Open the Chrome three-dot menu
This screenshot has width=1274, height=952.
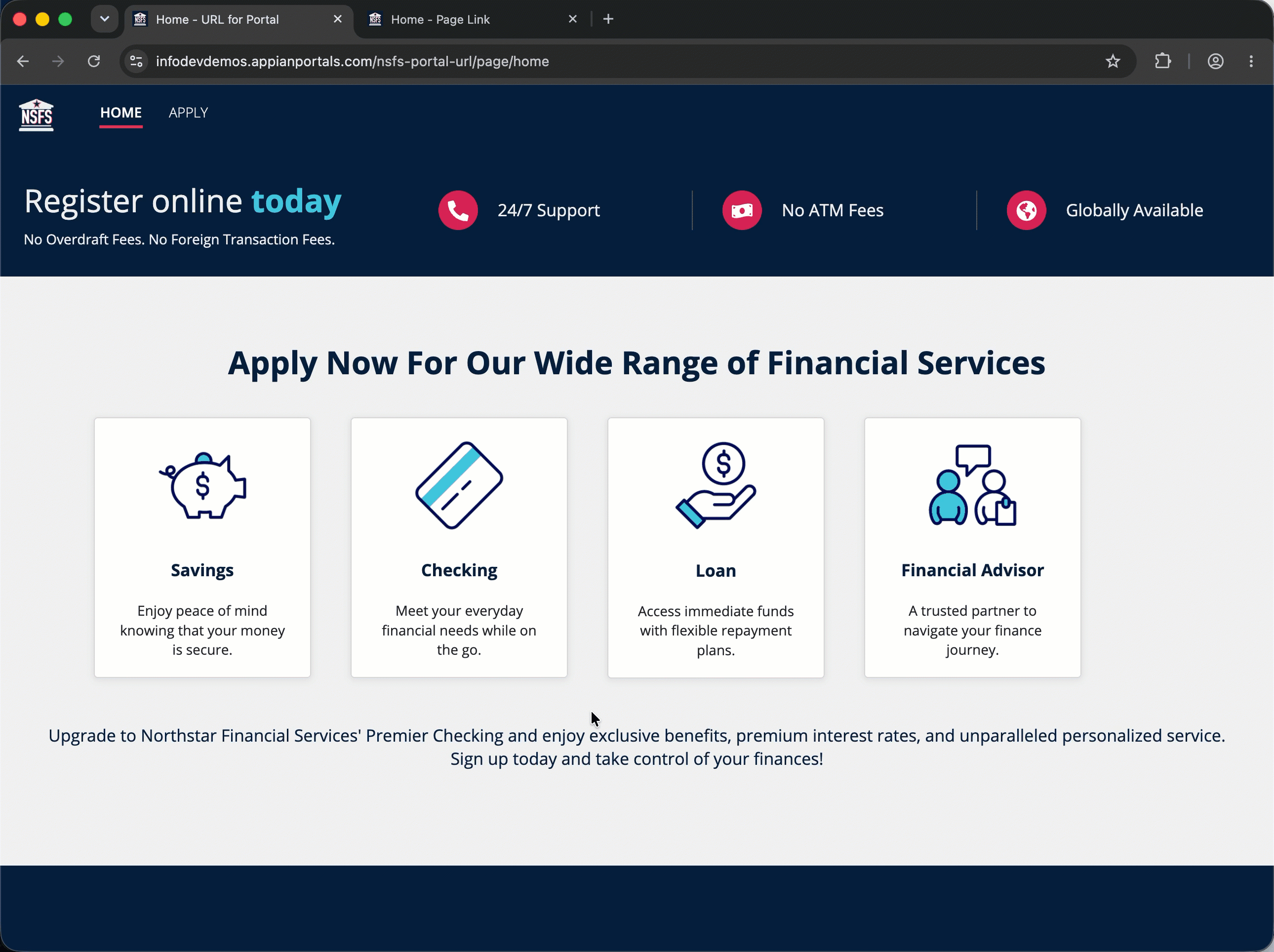[x=1251, y=61]
